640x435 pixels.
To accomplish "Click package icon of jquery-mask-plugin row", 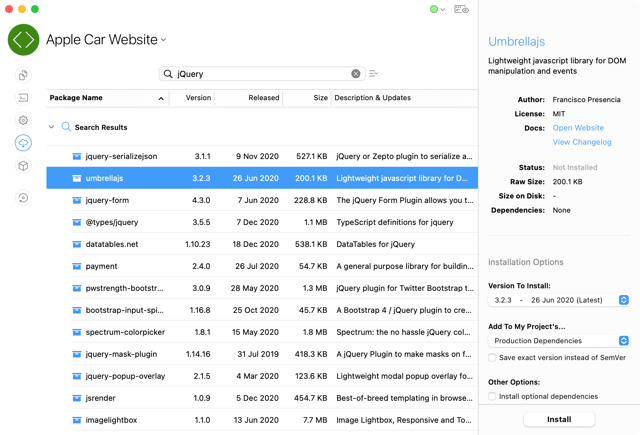I will click(77, 355).
